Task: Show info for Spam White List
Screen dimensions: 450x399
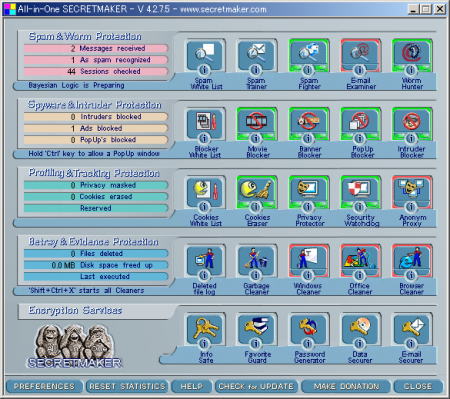Action: coord(204,70)
